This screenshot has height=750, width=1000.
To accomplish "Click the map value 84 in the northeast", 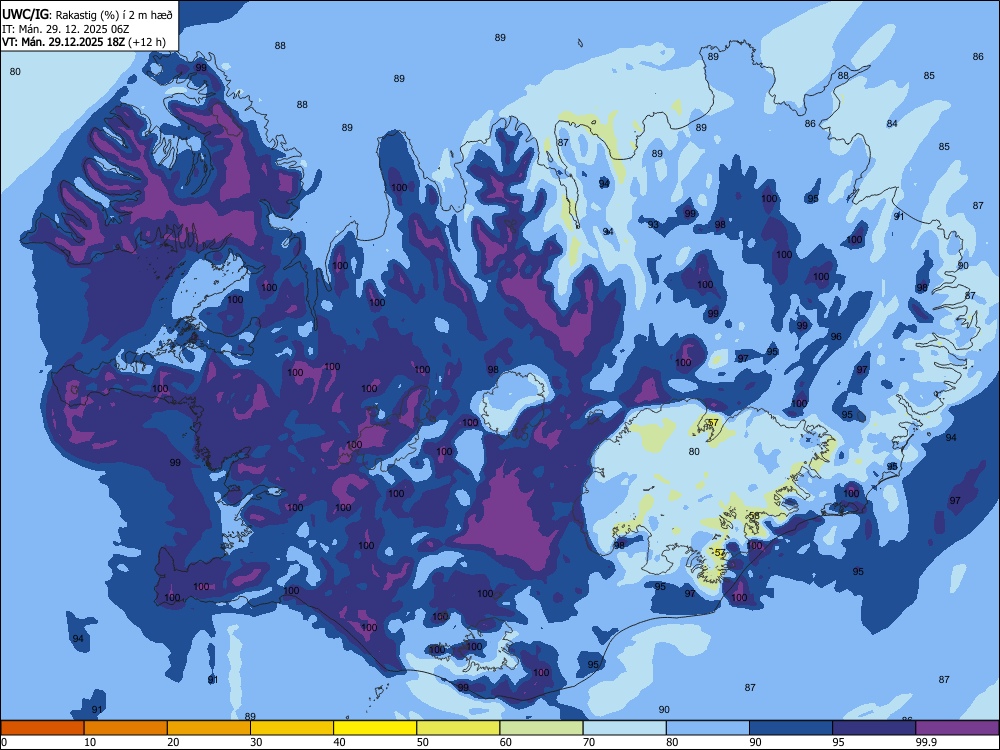I will coord(892,123).
